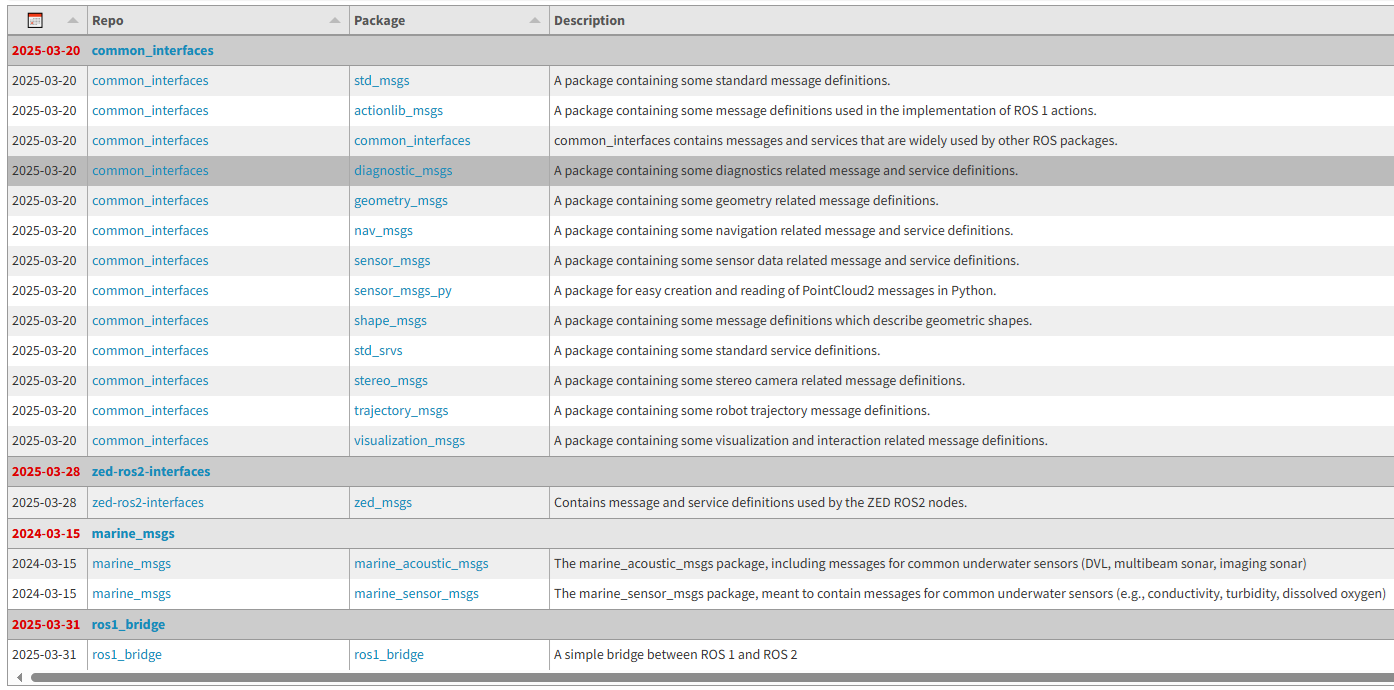Click the calendar date column icon
Image resolution: width=1394 pixels, height=690 pixels.
point(35,20)
